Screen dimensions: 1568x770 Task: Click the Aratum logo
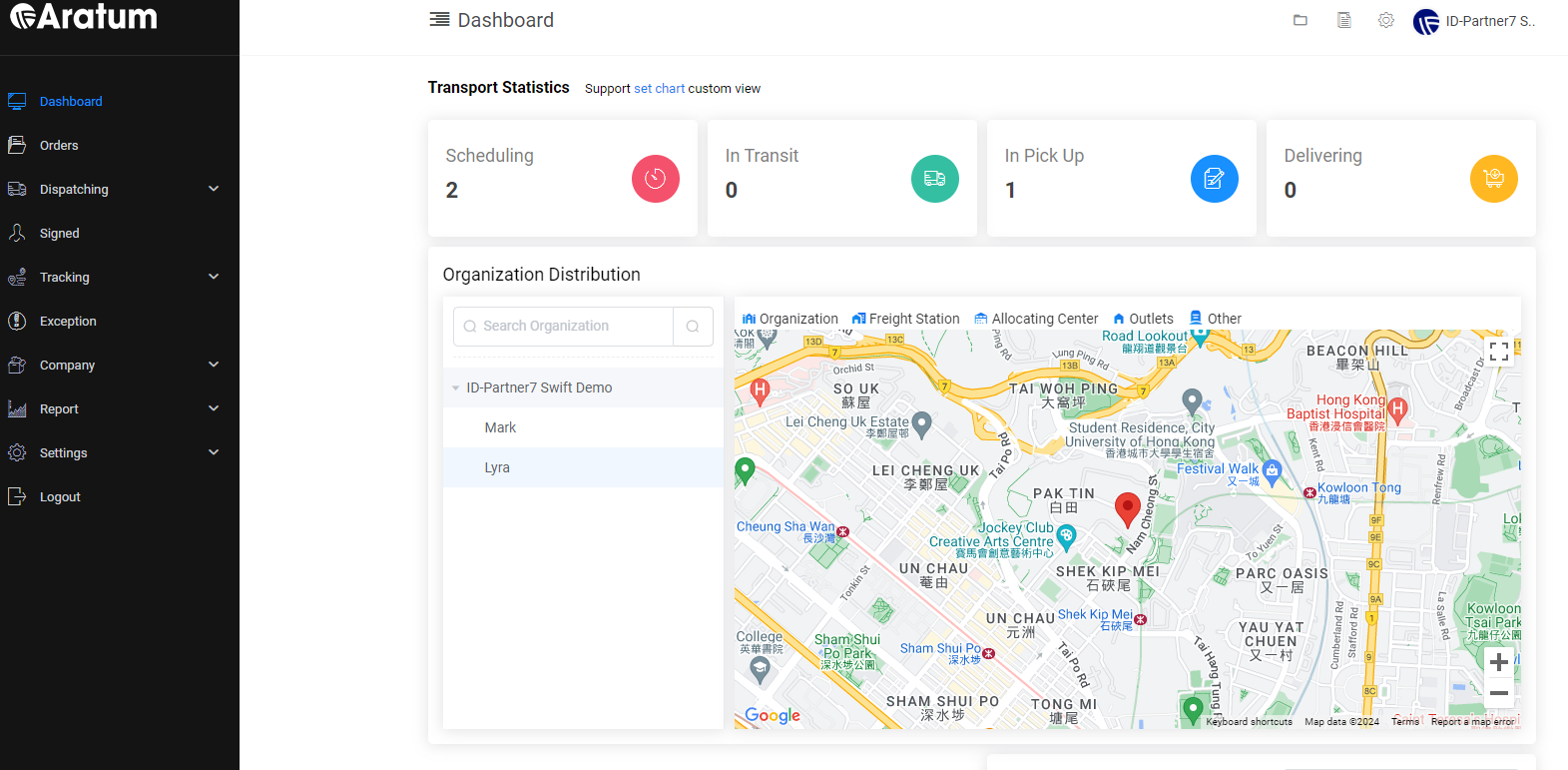(84, 17)
